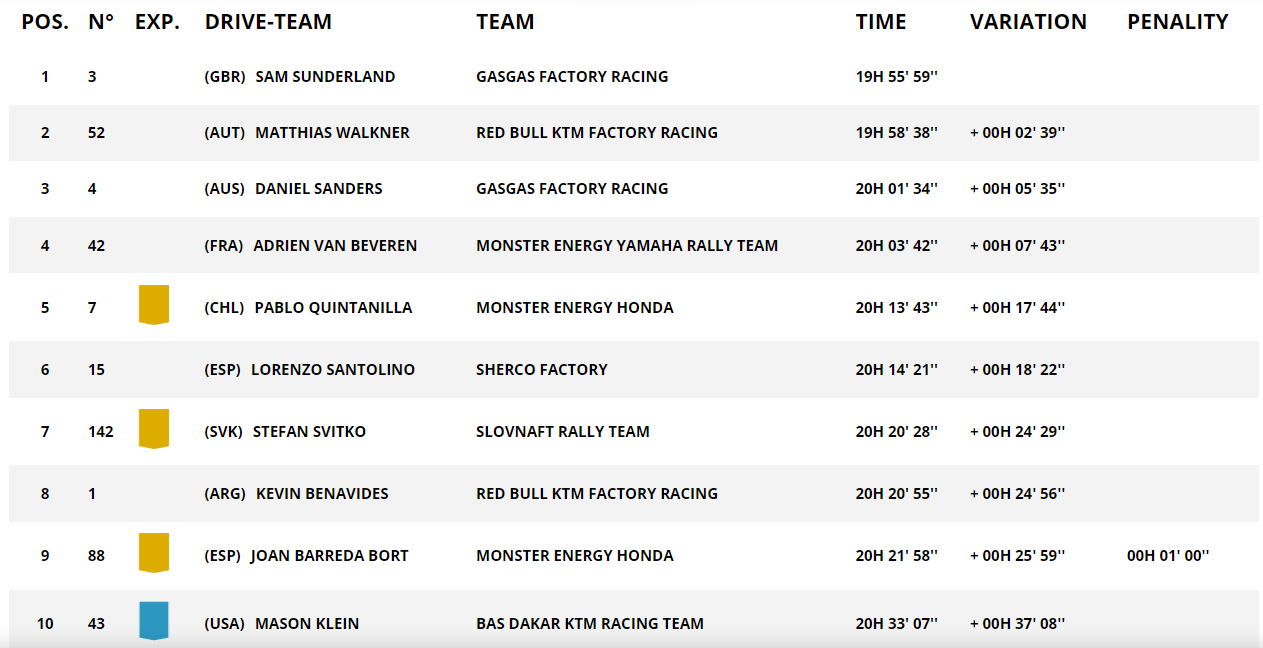Click Joan Barreda Bort's yellow badge
This screenshot has height=648, width=1263.
[x=153, y=552]
